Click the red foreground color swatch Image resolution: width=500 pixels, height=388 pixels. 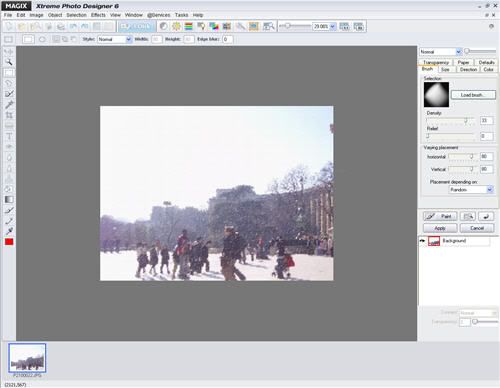(x=9, y=242)
